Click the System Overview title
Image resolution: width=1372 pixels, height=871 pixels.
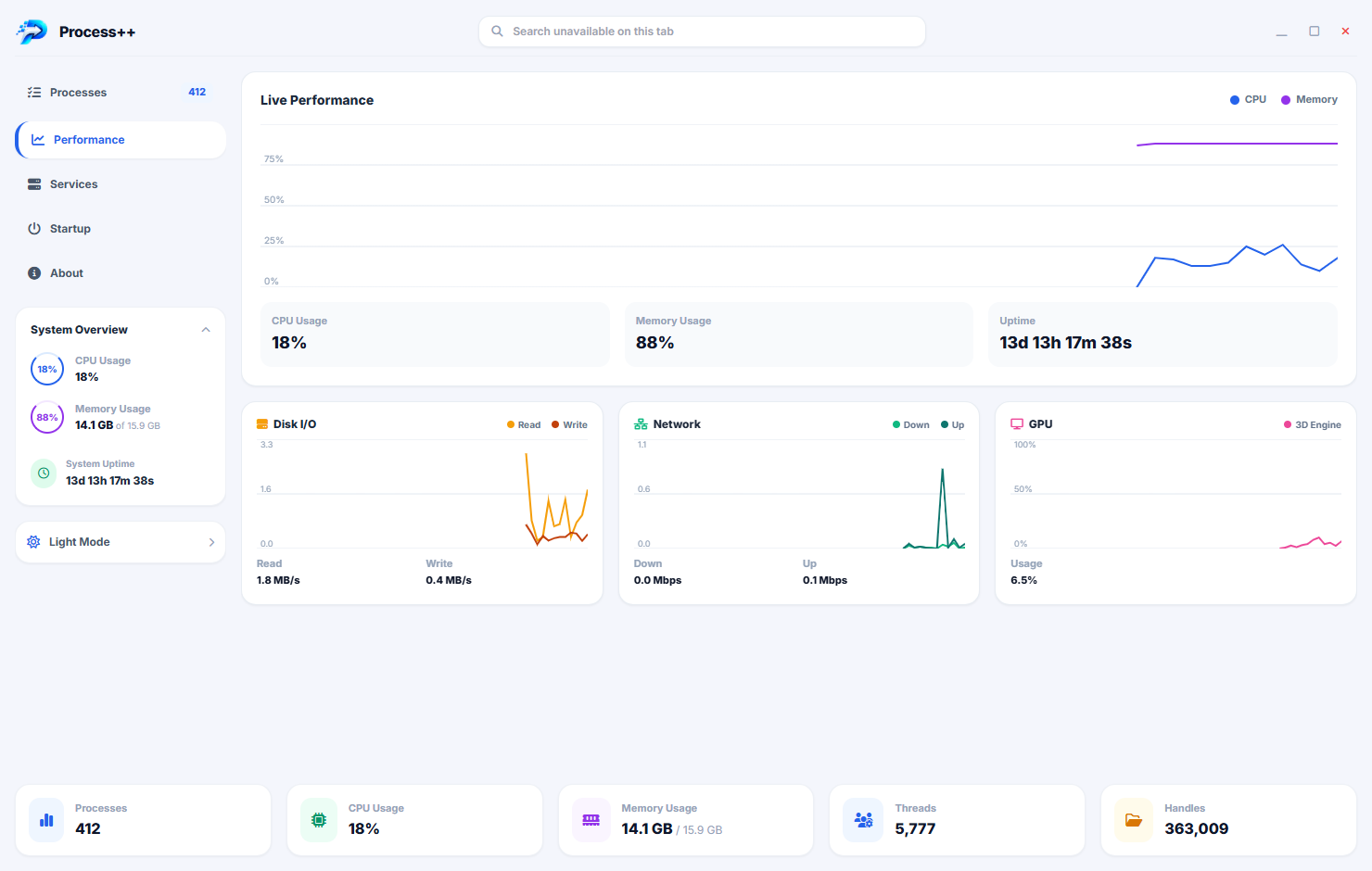(x=79, y=330)
